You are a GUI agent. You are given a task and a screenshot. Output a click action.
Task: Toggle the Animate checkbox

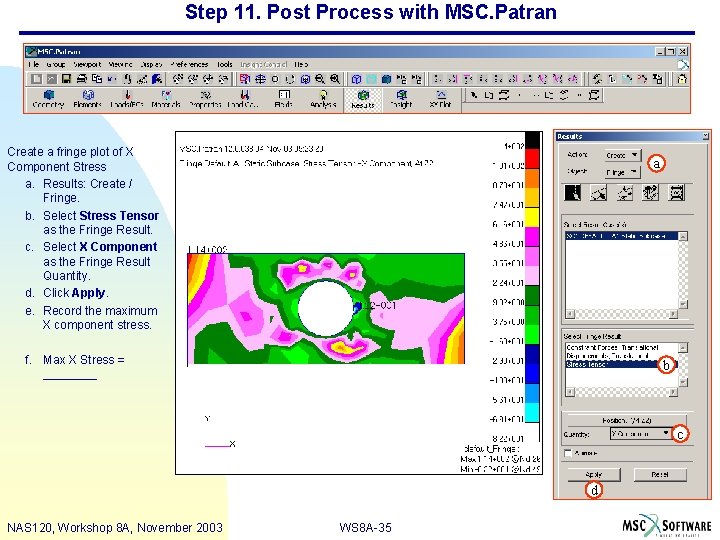click(x=568, y=453)
